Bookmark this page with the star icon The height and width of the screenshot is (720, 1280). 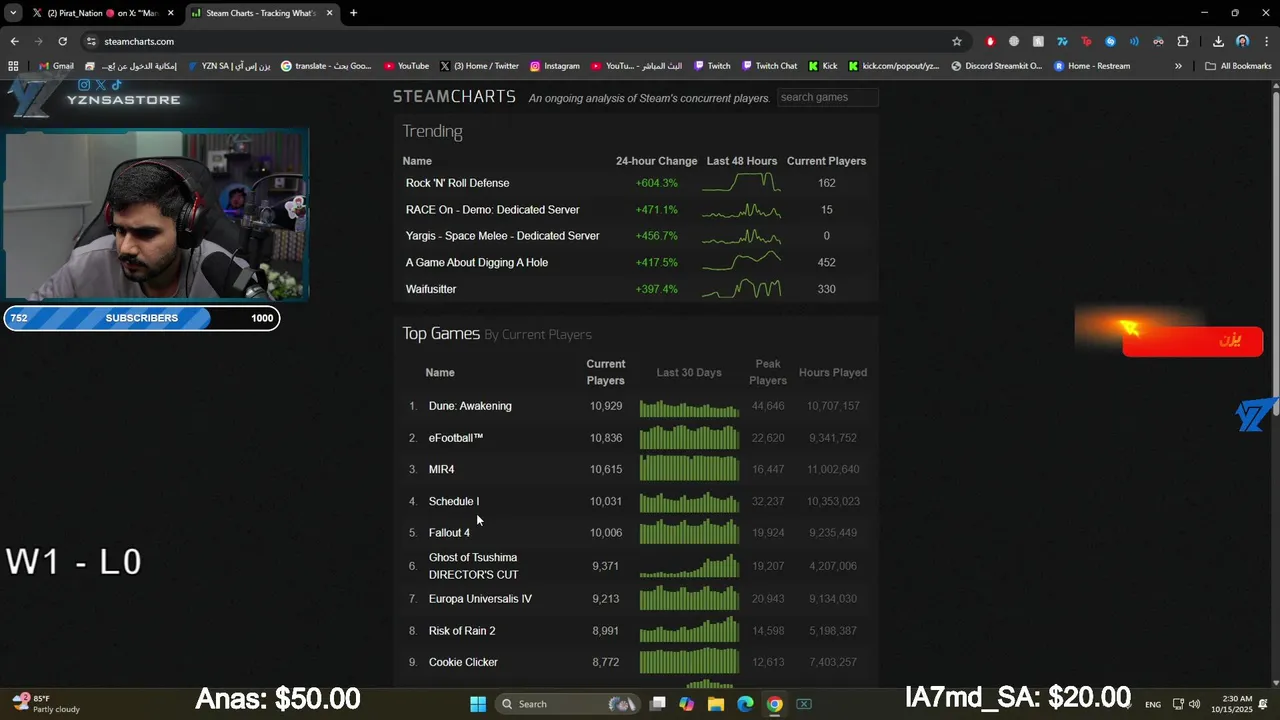(x=957, y=41)
